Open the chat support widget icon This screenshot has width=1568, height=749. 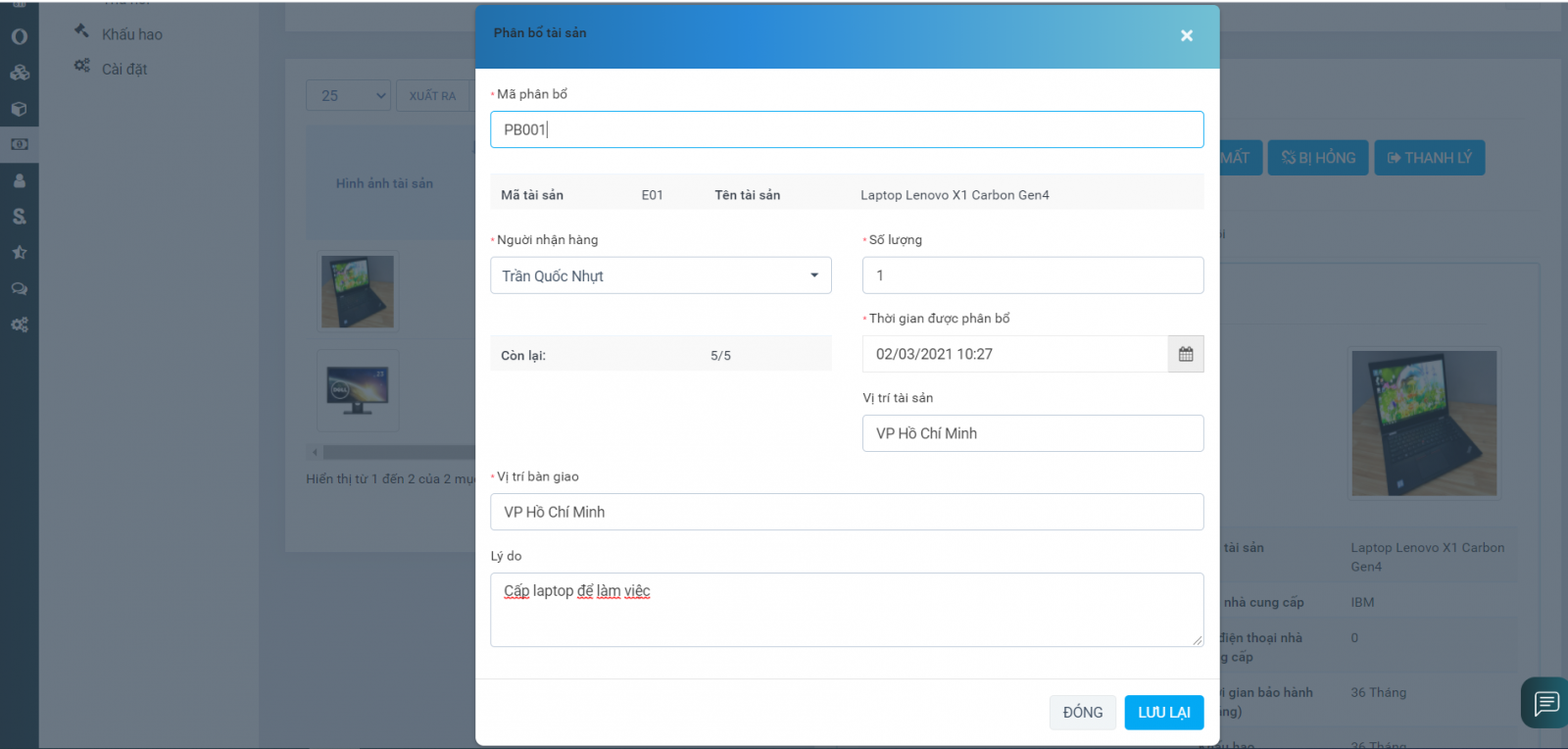coord(1545,702)
